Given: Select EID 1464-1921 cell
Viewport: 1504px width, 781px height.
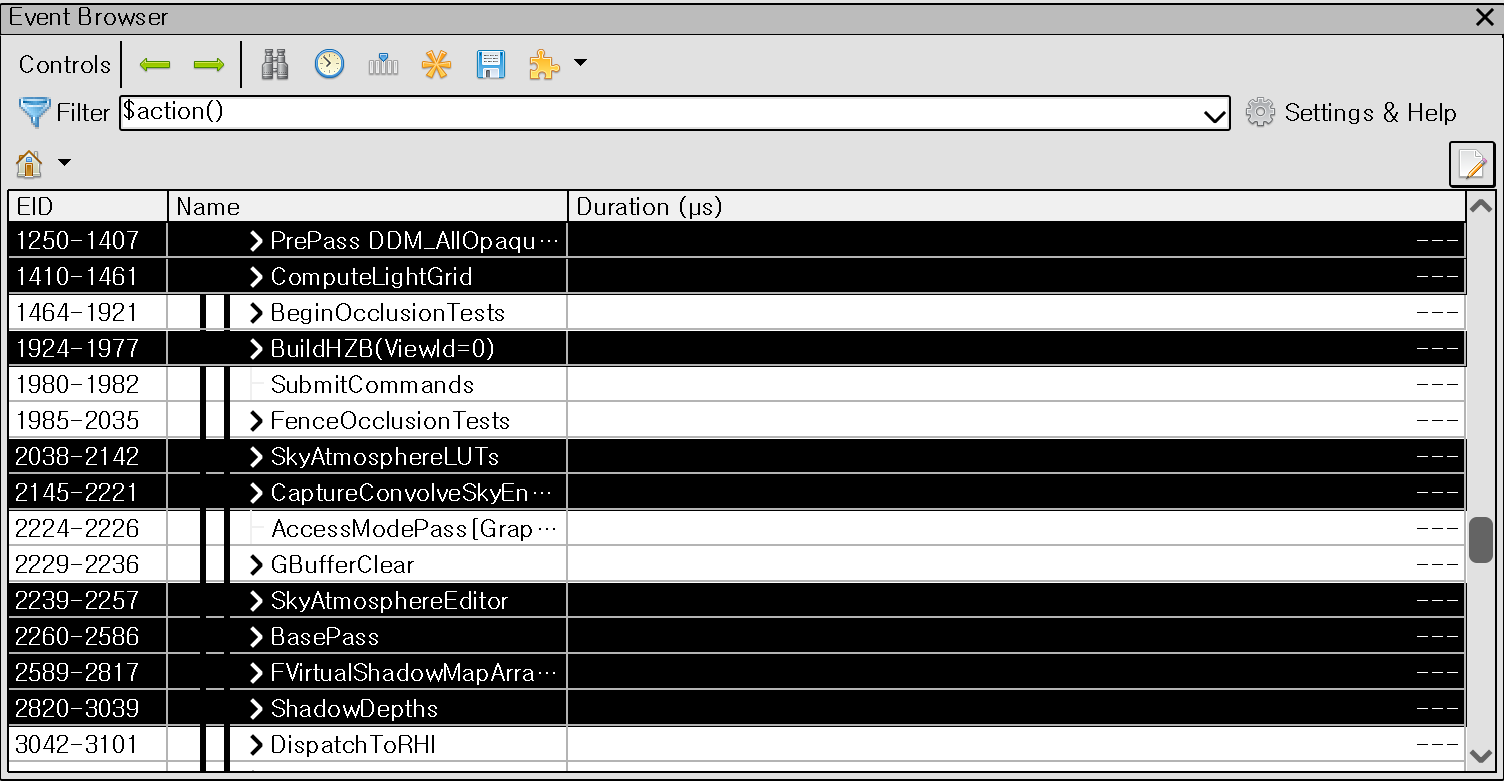Looking at the screenshot, I should point(88,313).
